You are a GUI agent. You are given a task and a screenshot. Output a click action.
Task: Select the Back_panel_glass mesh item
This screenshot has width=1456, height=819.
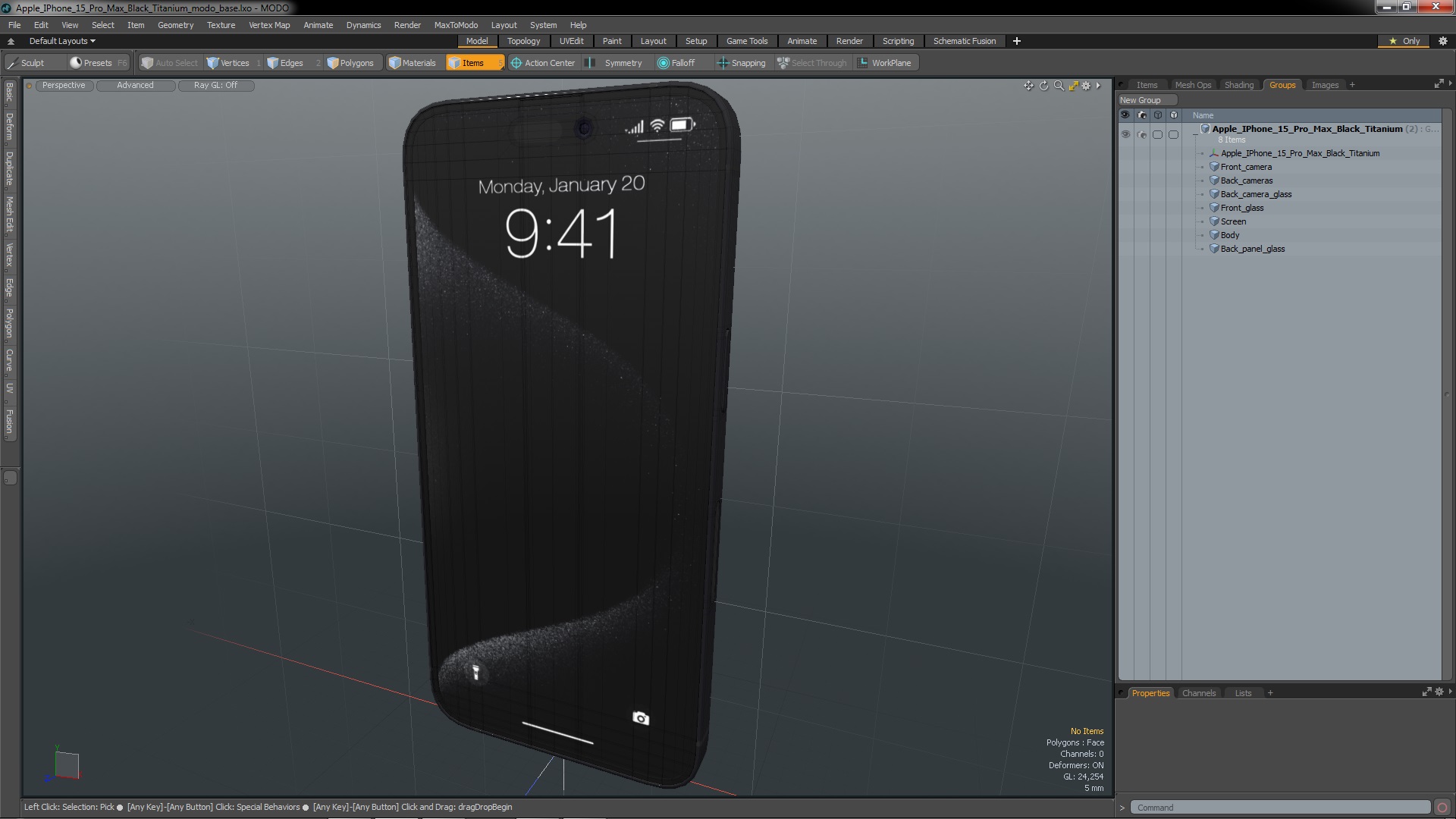(x=1253, y=249)
